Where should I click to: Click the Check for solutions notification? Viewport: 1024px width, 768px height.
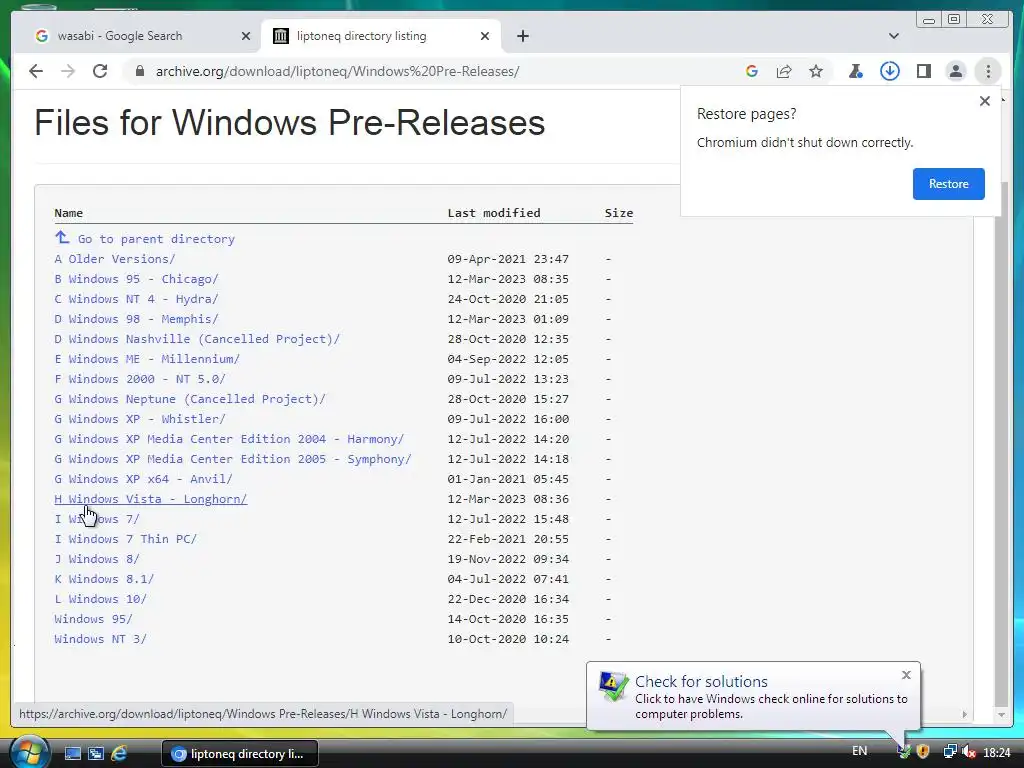754,696
